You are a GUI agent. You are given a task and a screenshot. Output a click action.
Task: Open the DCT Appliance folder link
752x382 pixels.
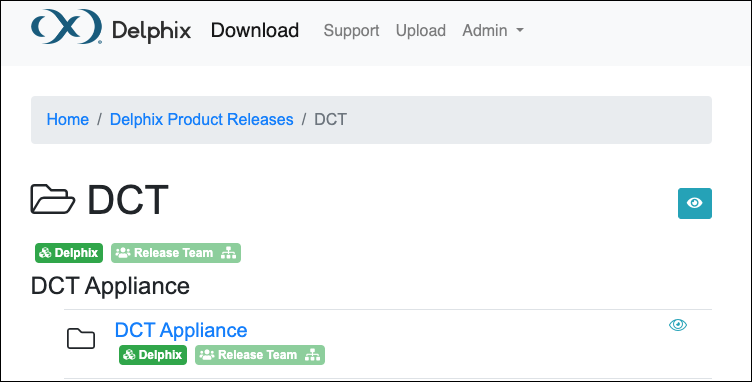pos(181,330)
